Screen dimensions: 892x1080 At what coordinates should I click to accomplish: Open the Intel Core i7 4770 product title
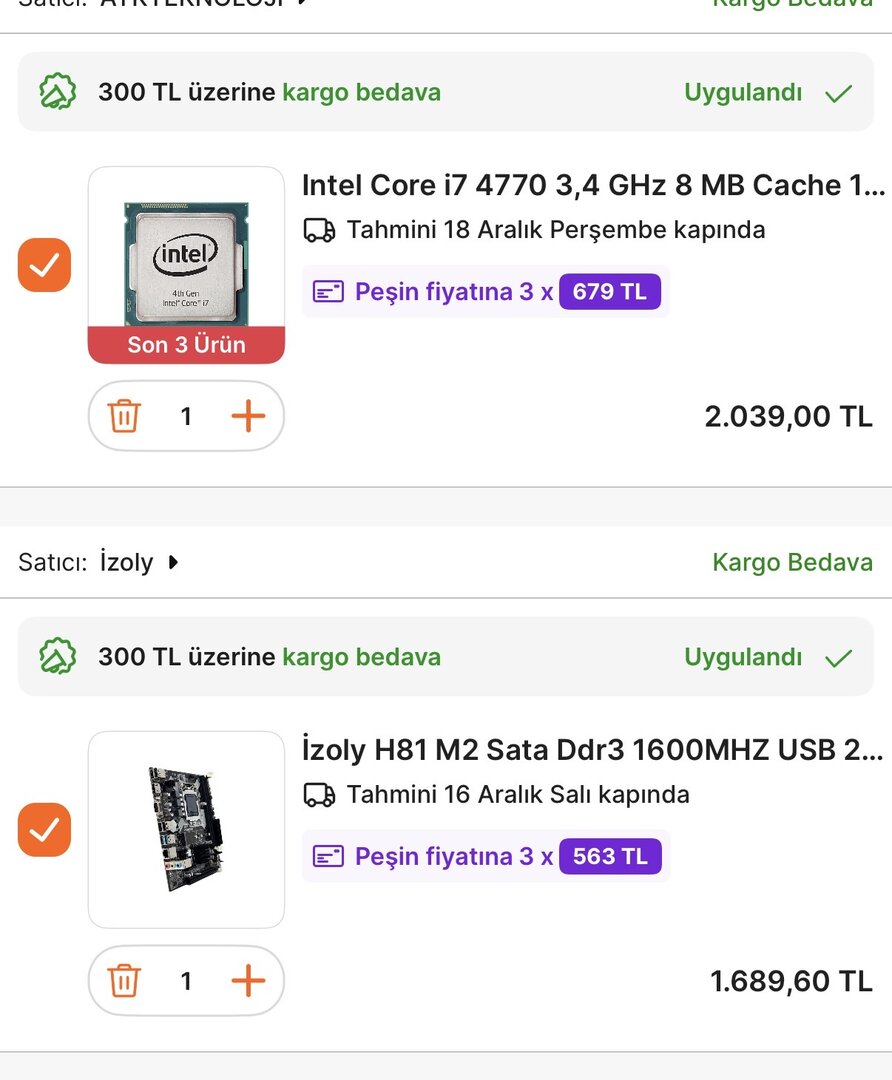[x=593, y=185]
